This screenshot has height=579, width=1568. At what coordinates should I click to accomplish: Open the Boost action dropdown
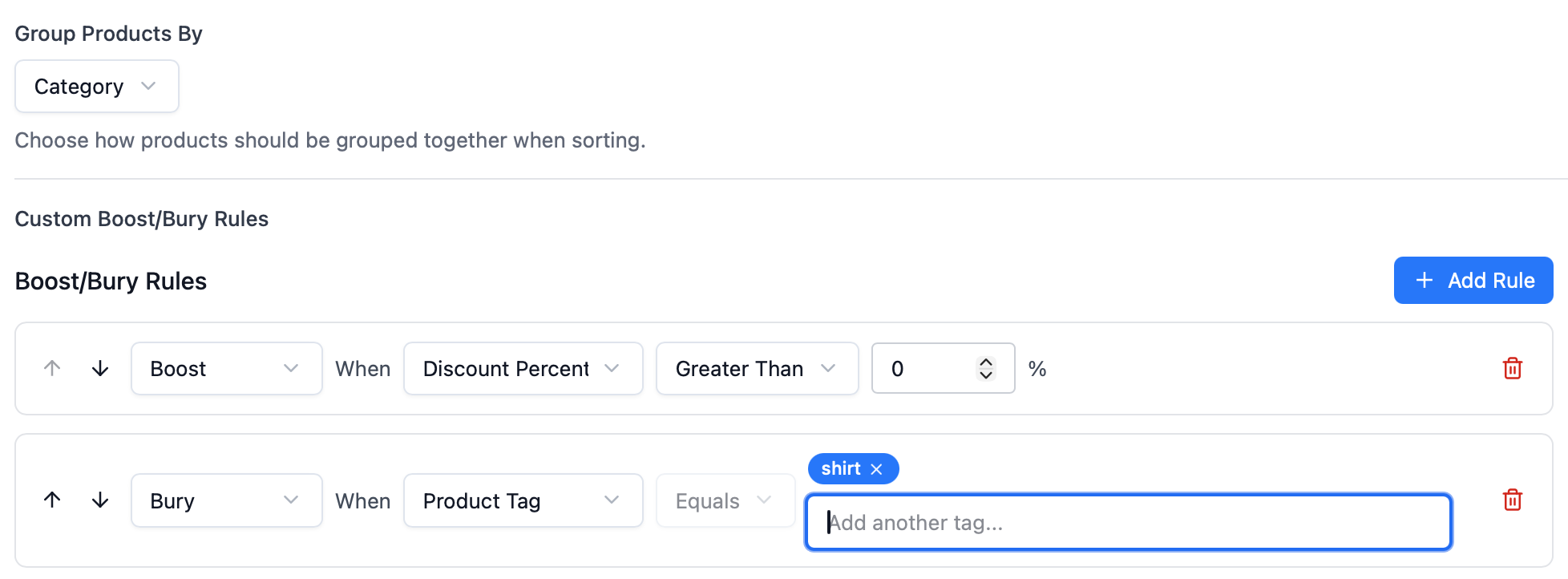226,368
